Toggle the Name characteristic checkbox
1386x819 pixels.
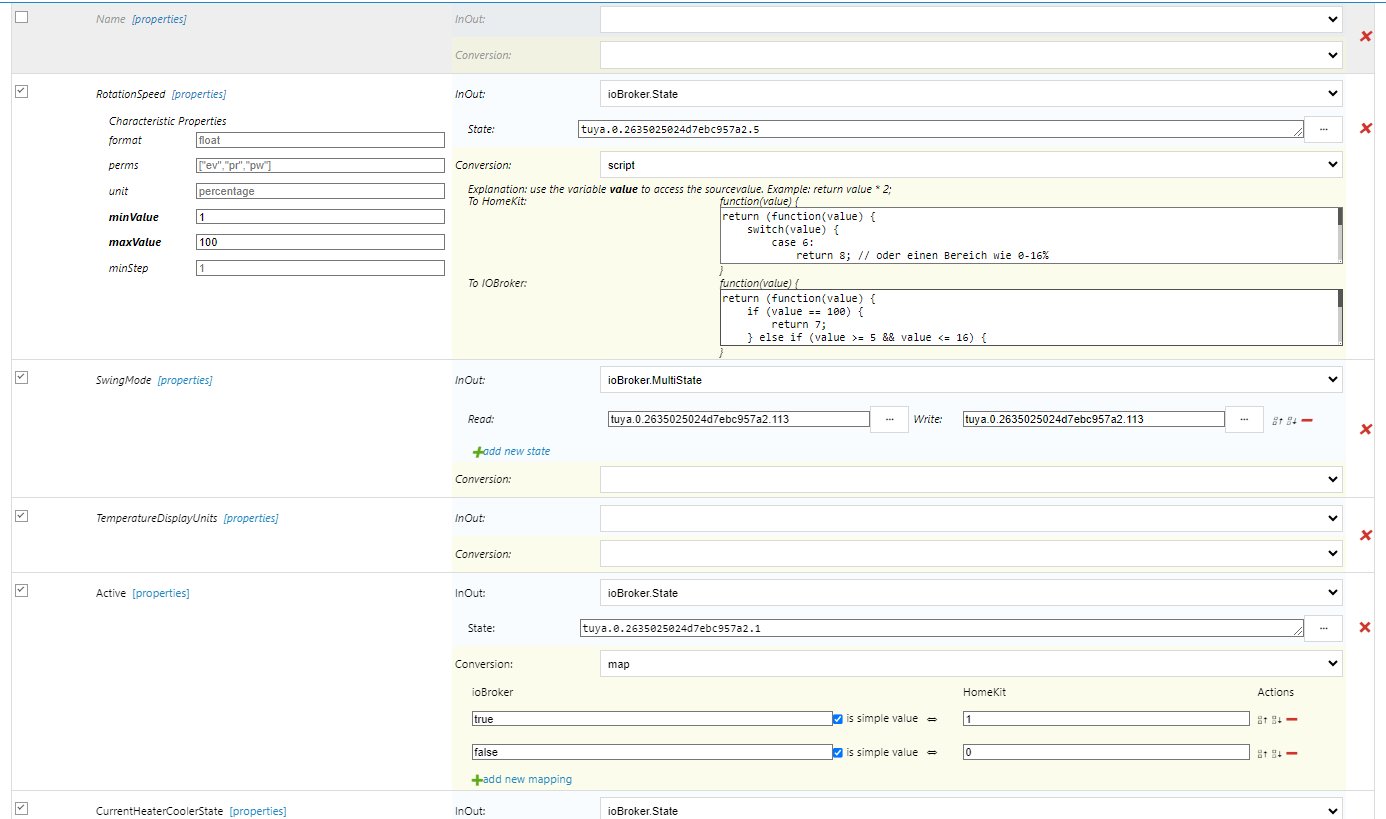tap(22, 17)
